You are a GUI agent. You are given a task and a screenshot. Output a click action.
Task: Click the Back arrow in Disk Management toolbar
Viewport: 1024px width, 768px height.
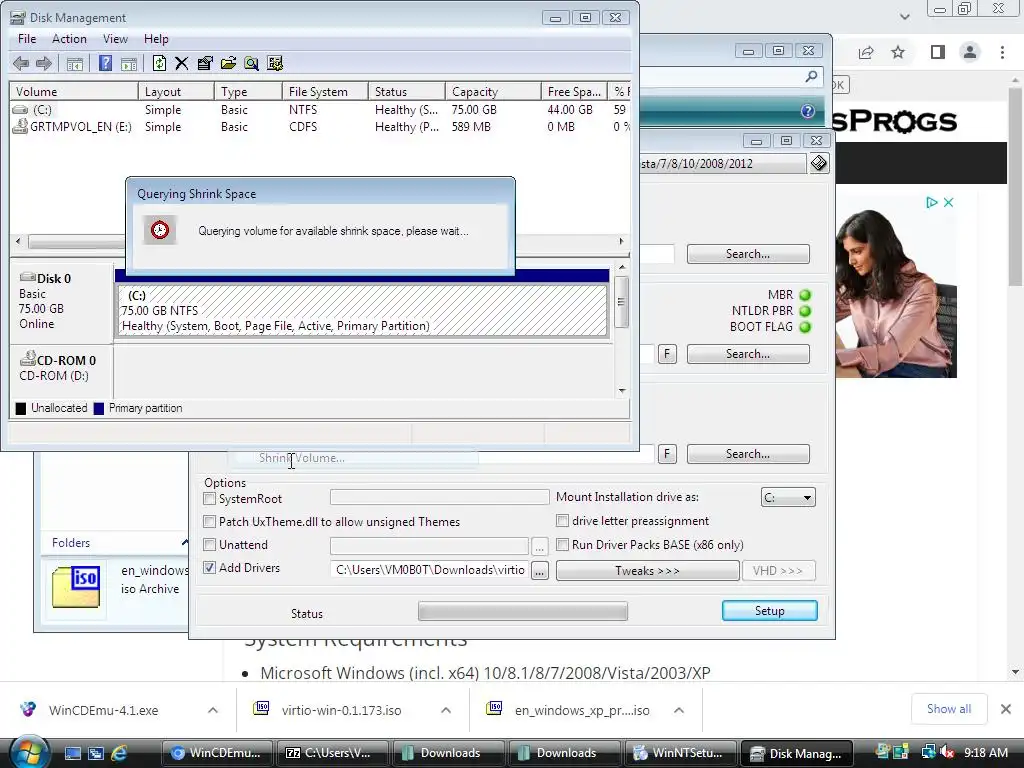coord(21,63)
